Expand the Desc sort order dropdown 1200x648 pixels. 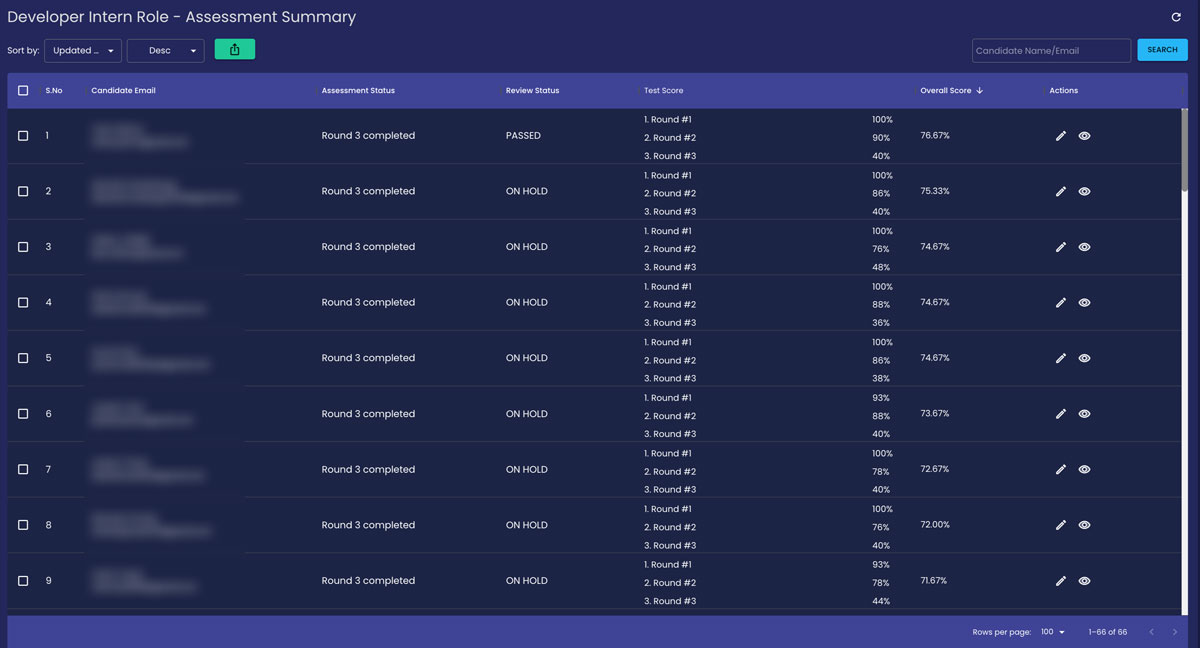(x=165, y=51)
